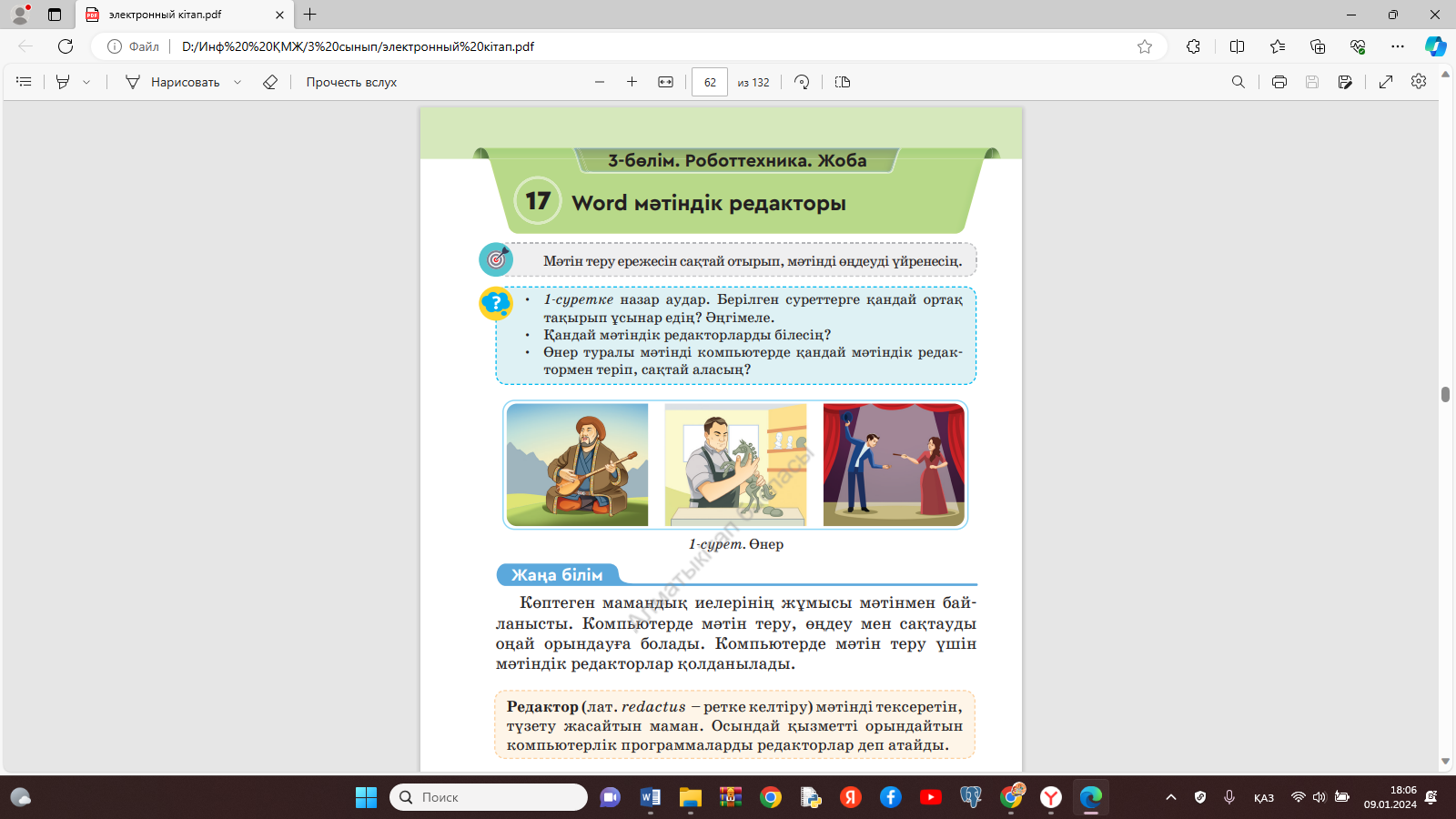Open PDF search
This screenshot has height=819, width=1456.
(1239, 82)
